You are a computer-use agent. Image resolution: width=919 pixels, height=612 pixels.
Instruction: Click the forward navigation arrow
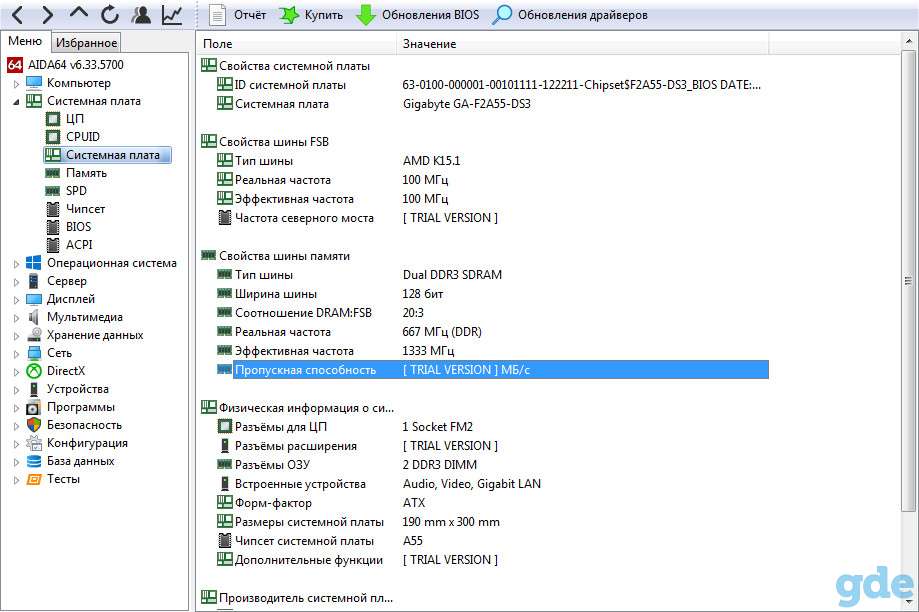47,15
